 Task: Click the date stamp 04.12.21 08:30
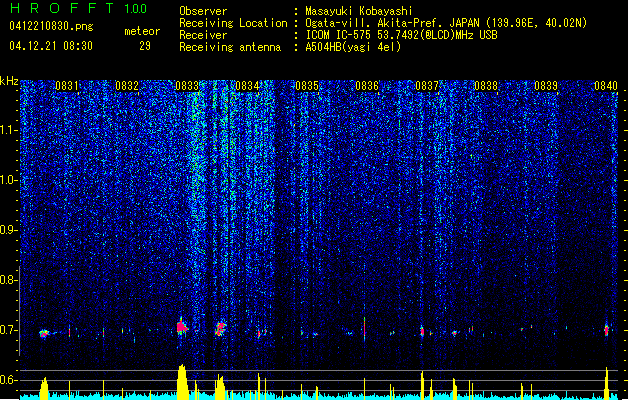coord(51,46)
